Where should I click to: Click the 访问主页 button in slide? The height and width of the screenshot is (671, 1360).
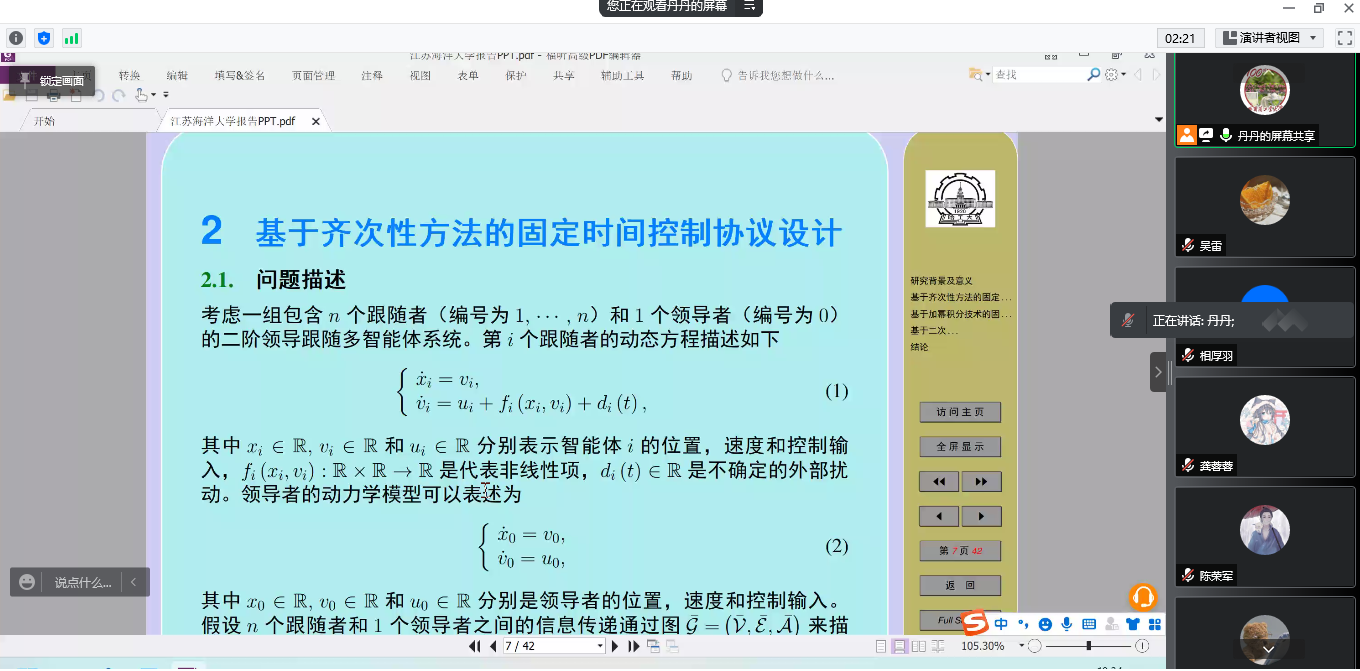960,412
